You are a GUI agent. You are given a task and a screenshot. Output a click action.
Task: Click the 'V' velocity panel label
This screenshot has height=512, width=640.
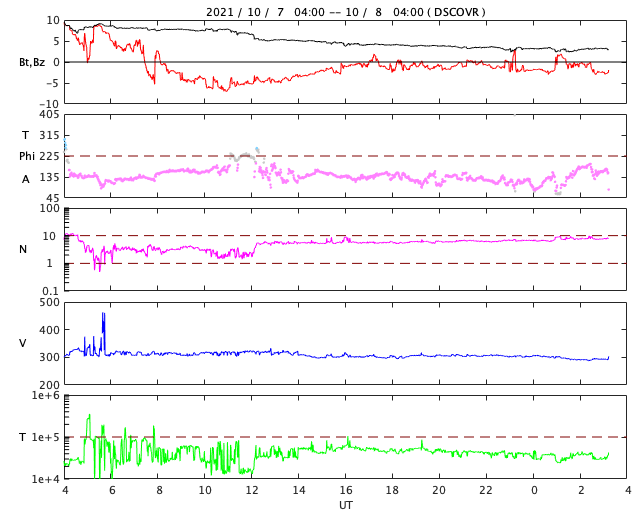23,343
